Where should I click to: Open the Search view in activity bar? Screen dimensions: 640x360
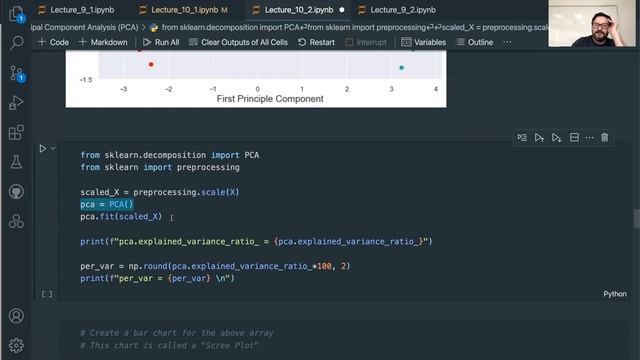click(x=16, y=42)
